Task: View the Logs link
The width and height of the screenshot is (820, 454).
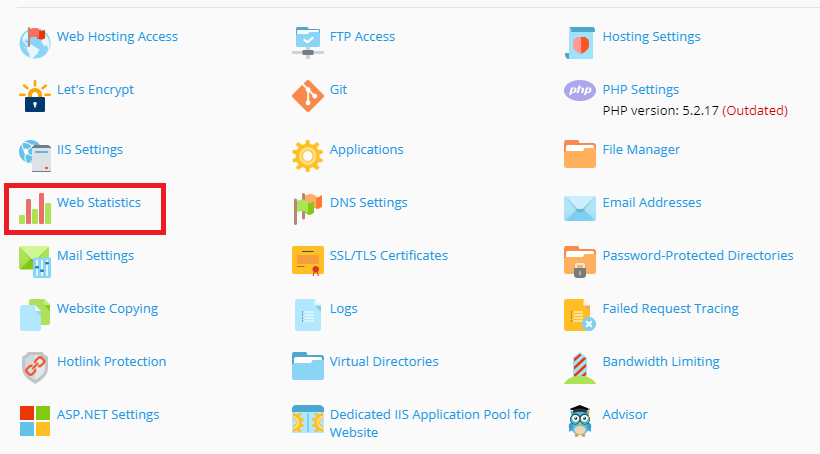Action: (x=343, y=309)
